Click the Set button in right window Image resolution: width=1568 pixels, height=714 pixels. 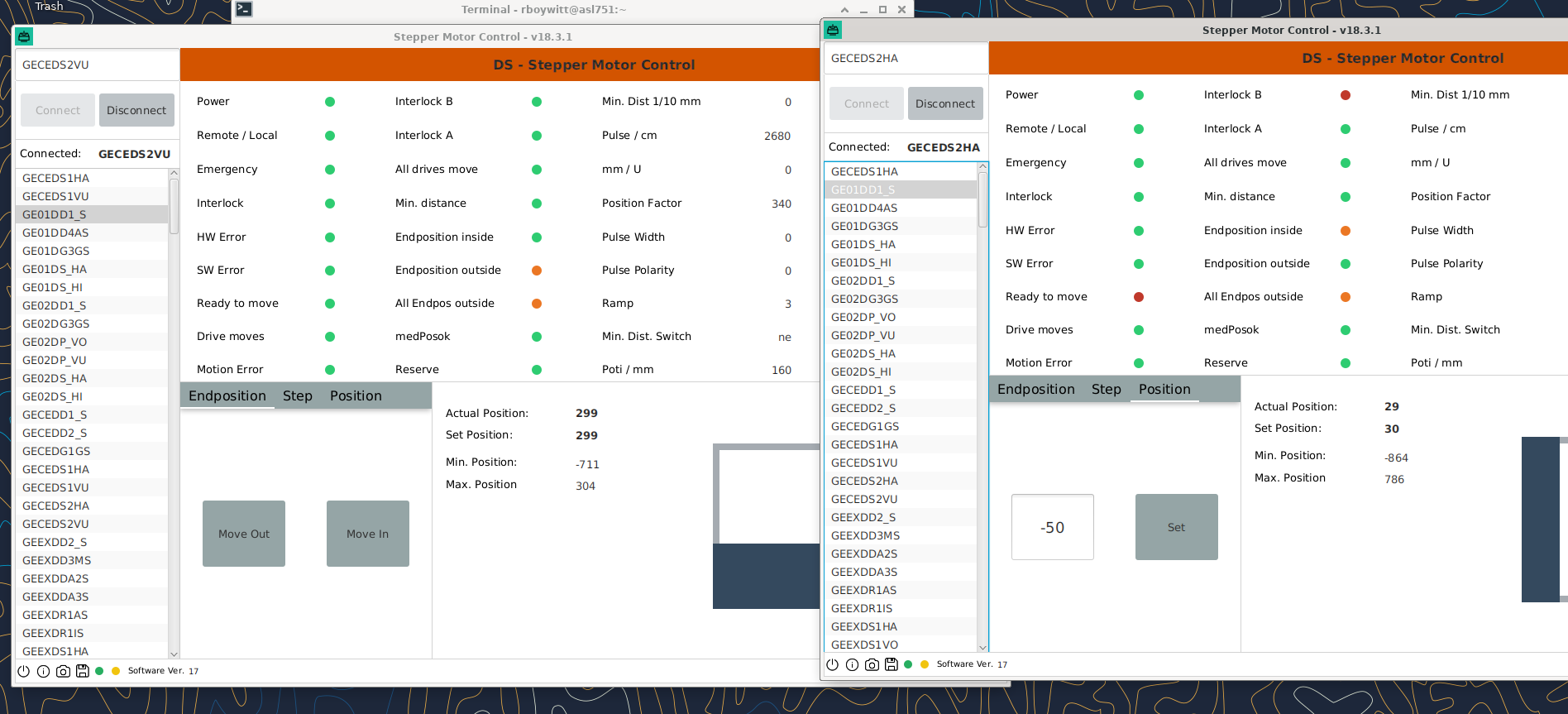pos(1177,527)
